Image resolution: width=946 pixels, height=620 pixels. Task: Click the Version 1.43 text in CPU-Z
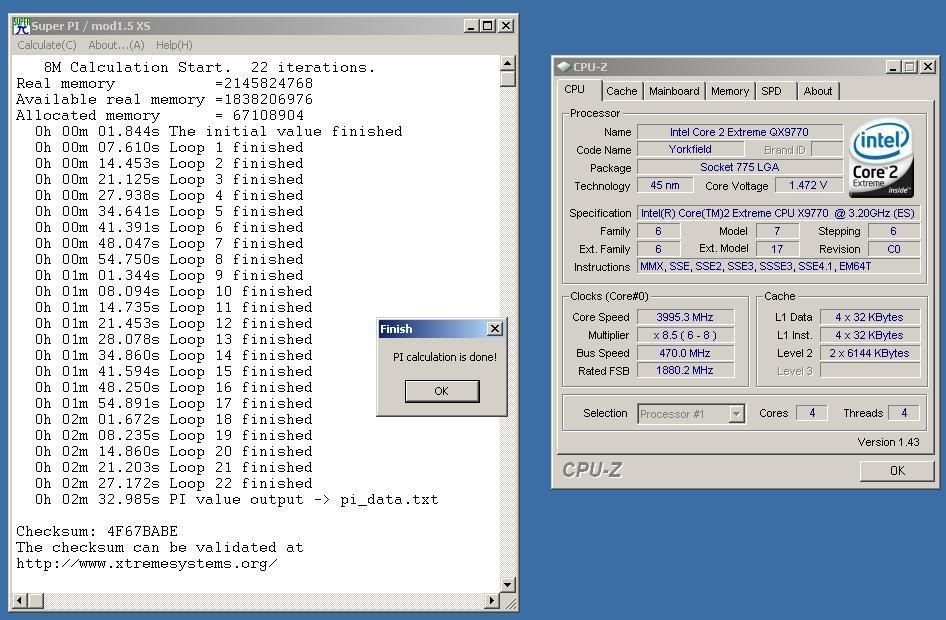tap(888, 442)
